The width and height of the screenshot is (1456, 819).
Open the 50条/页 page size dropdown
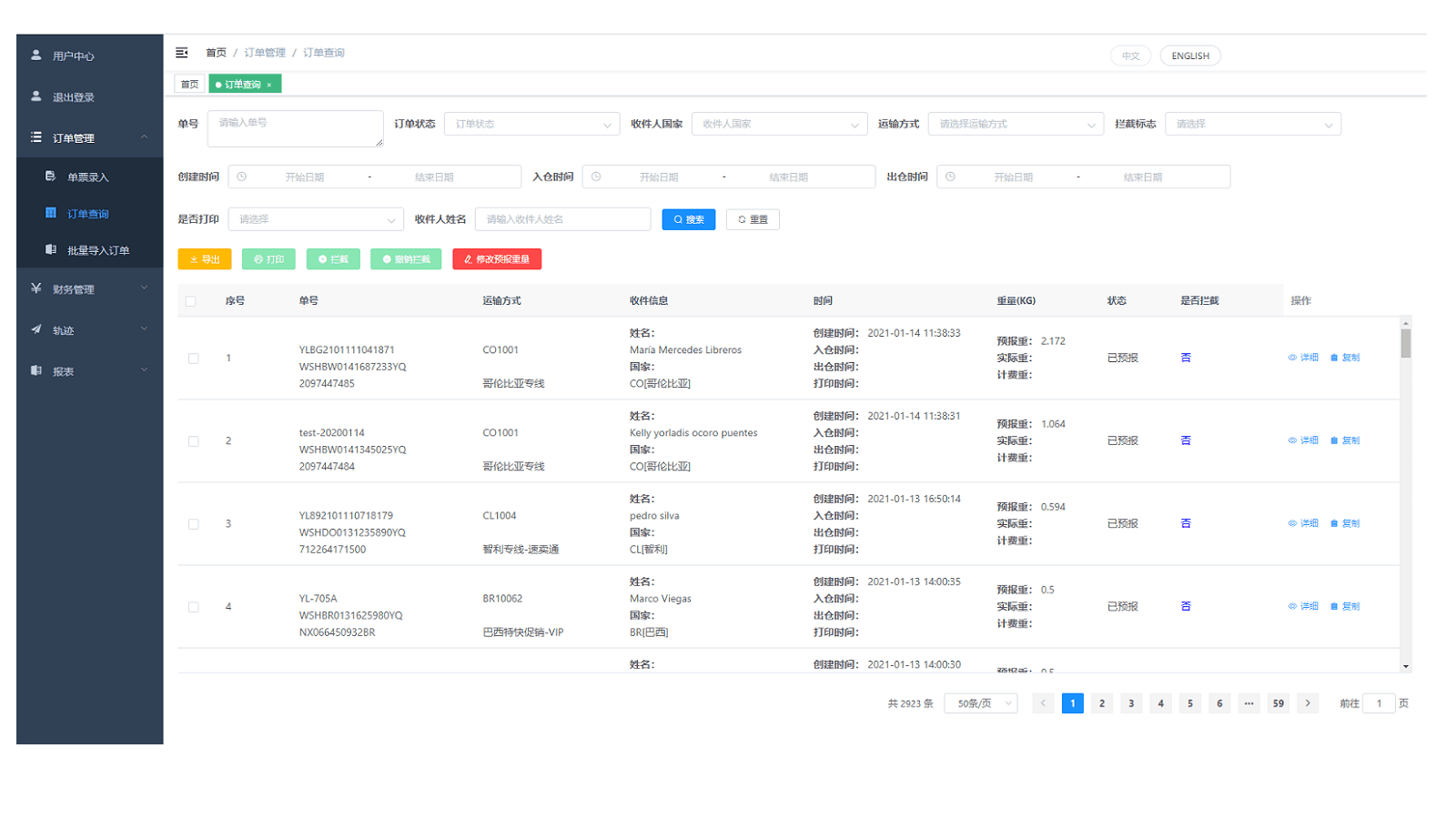[980, 703]
